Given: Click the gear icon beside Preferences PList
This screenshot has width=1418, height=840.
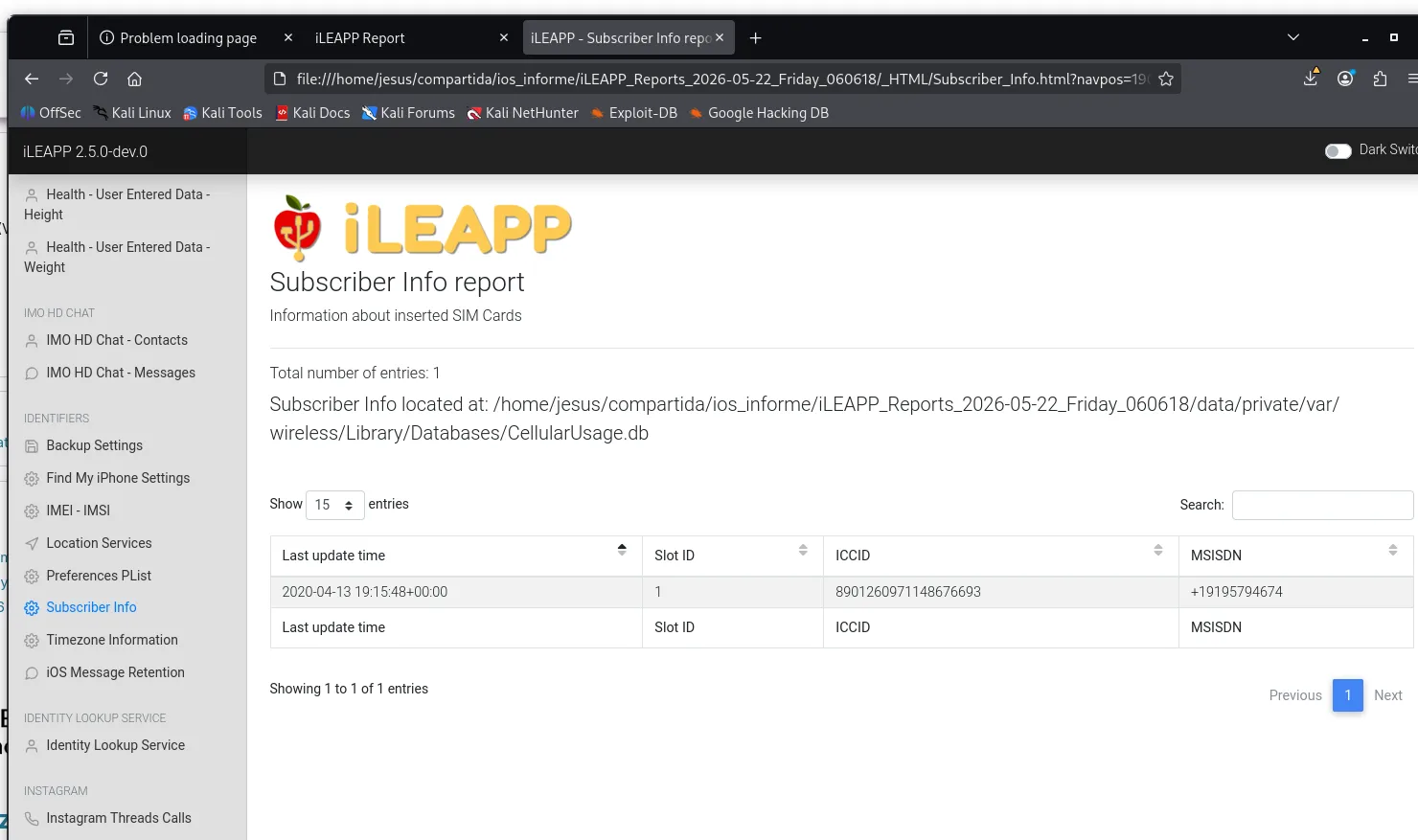Looking at the screenshot, I should click(32, 577).
